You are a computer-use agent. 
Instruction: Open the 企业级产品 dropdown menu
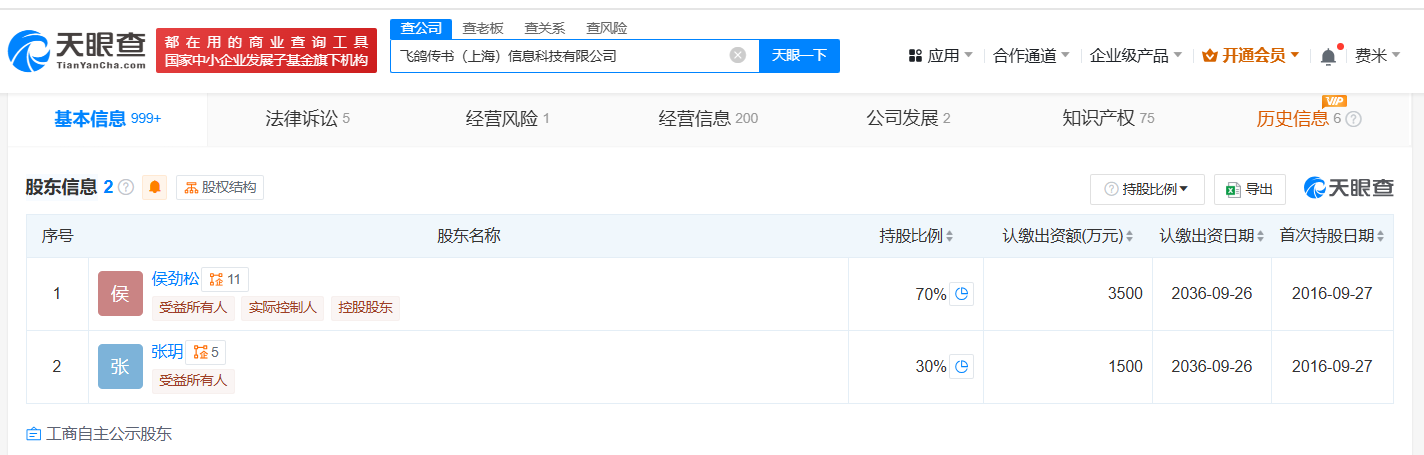[1136, 56]
